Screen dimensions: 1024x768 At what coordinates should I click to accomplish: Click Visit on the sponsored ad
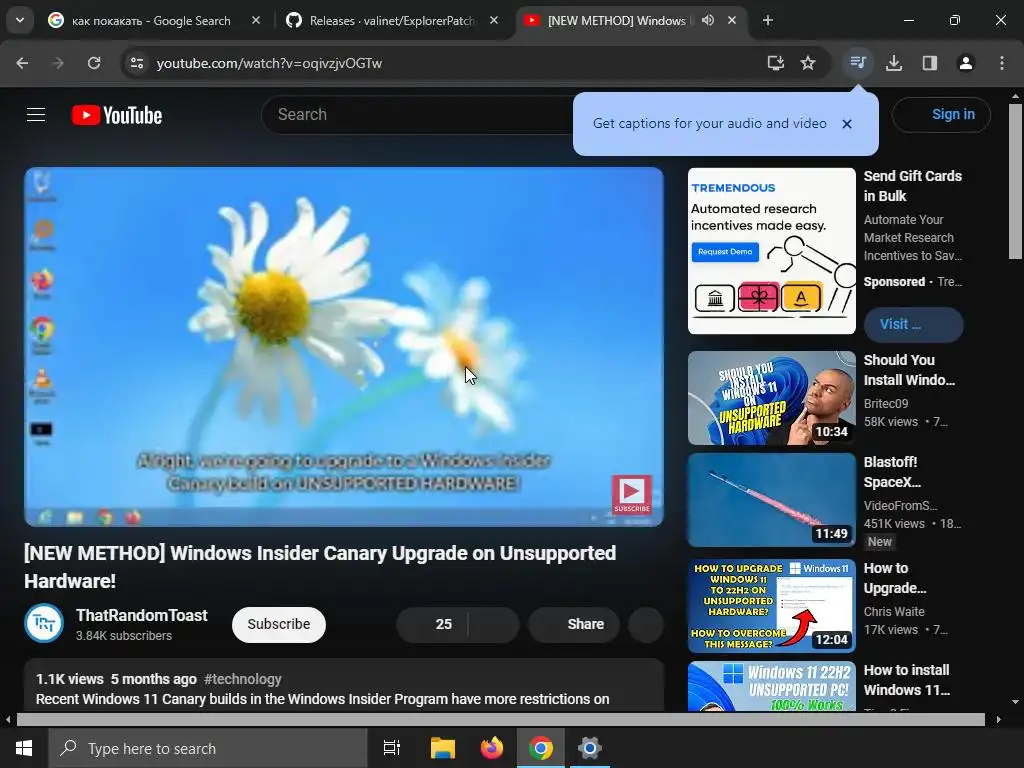(x=913, y=325)
